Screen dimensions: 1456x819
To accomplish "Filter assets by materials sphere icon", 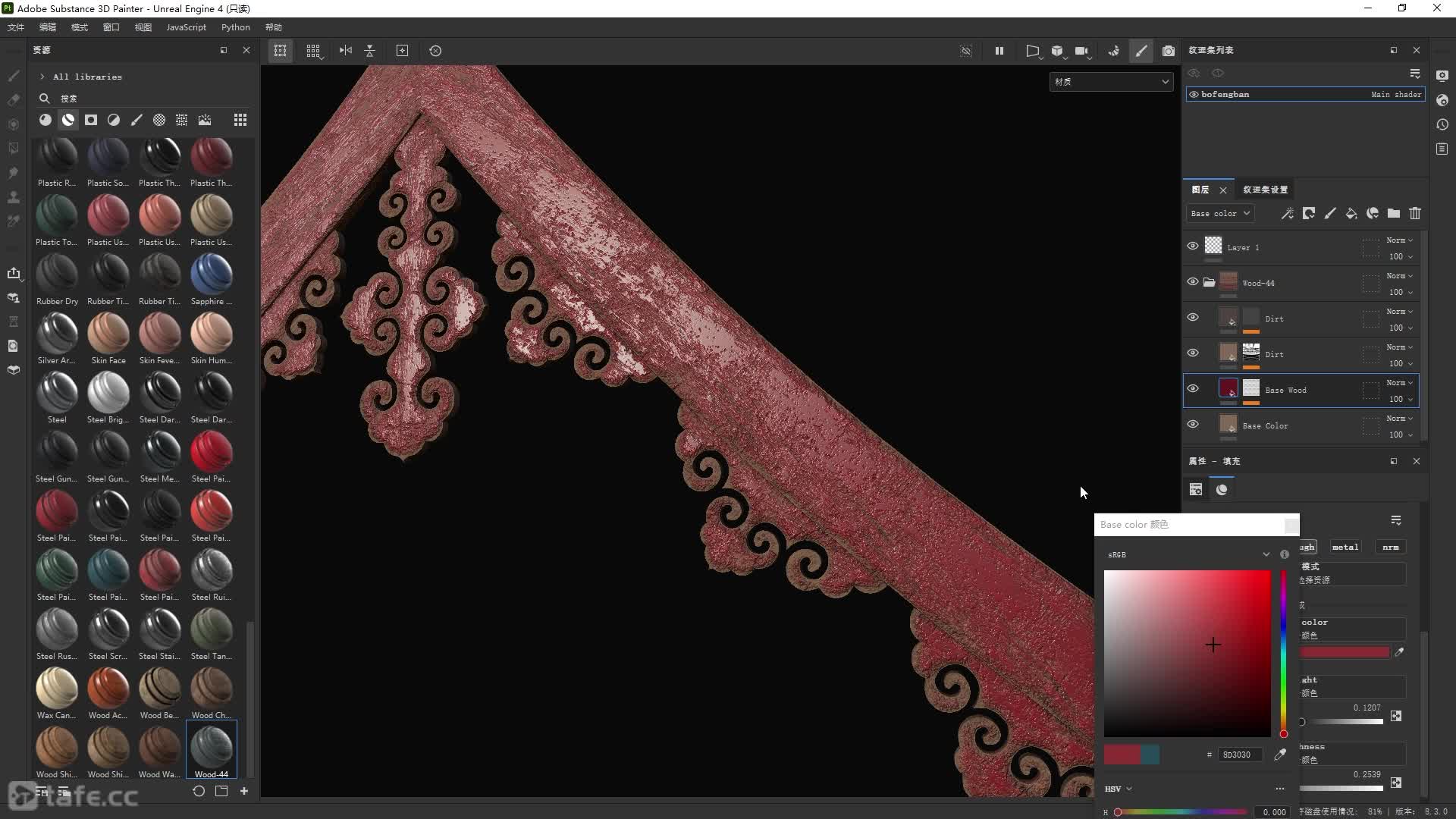I will tap(45, 120).
